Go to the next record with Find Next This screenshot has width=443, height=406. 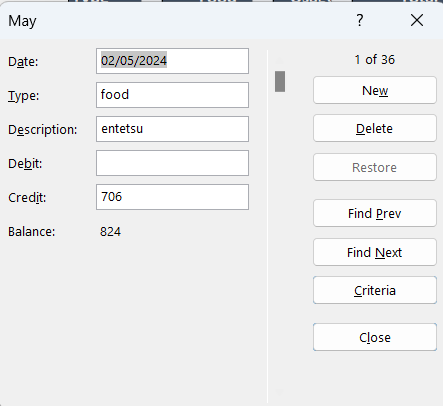pos(375,252)
